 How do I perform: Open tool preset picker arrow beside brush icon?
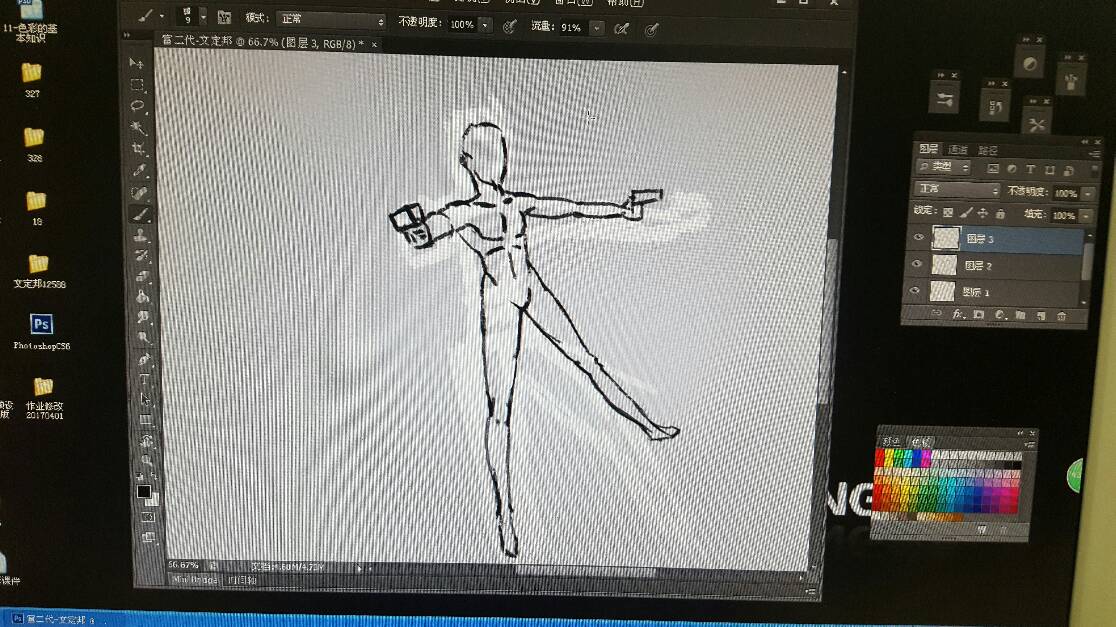[x=162, y=16]
